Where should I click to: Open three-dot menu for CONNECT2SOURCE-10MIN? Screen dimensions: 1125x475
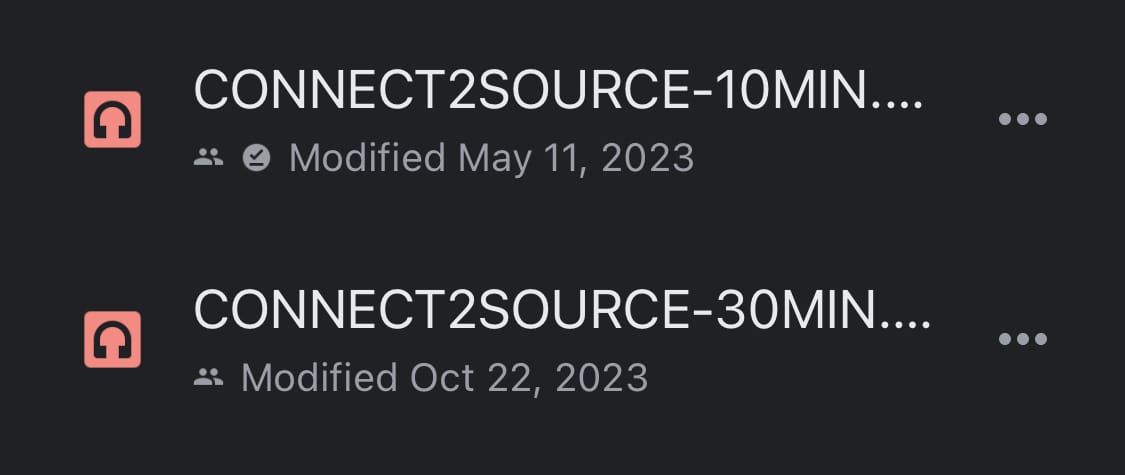click(1022, 119)
